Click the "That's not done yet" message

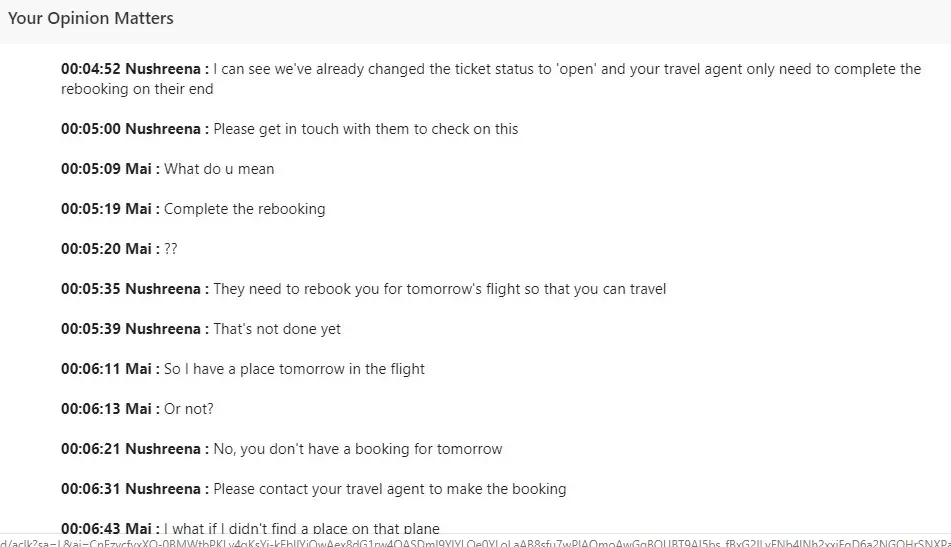pos(277,329)
